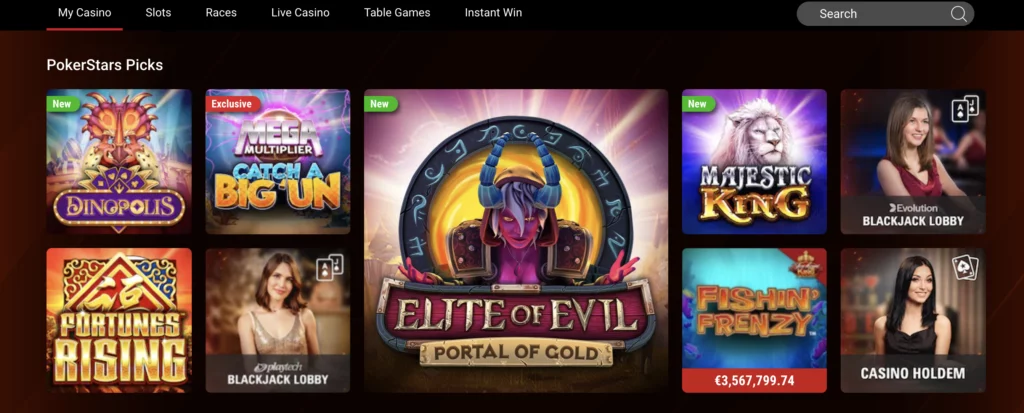Select the My Casino tab
Image resolution: width=1024 pixels, height=413 pixels.
(x=84, y=12)
